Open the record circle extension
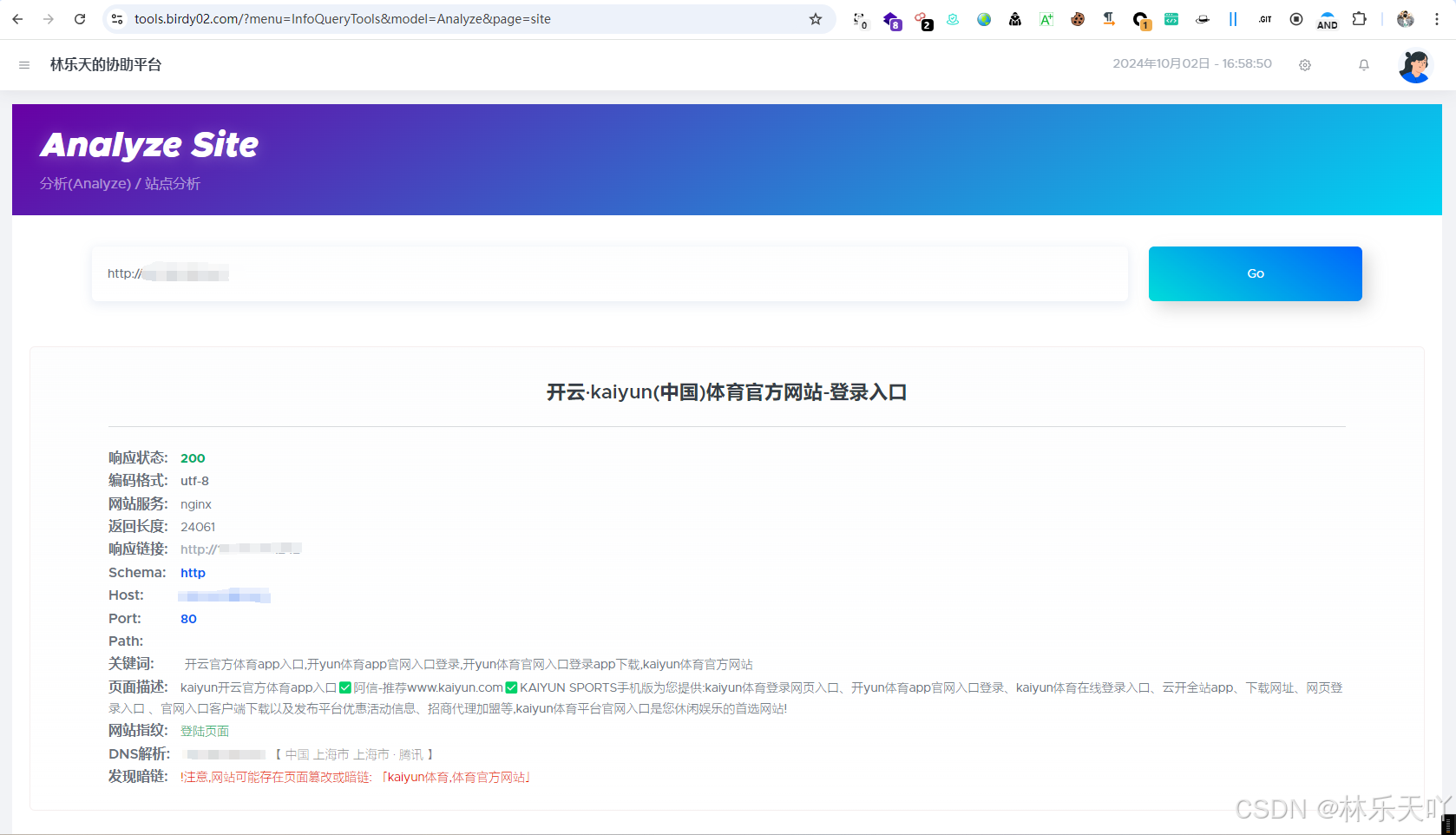The image size is (1456, 835). (1296, 19)
